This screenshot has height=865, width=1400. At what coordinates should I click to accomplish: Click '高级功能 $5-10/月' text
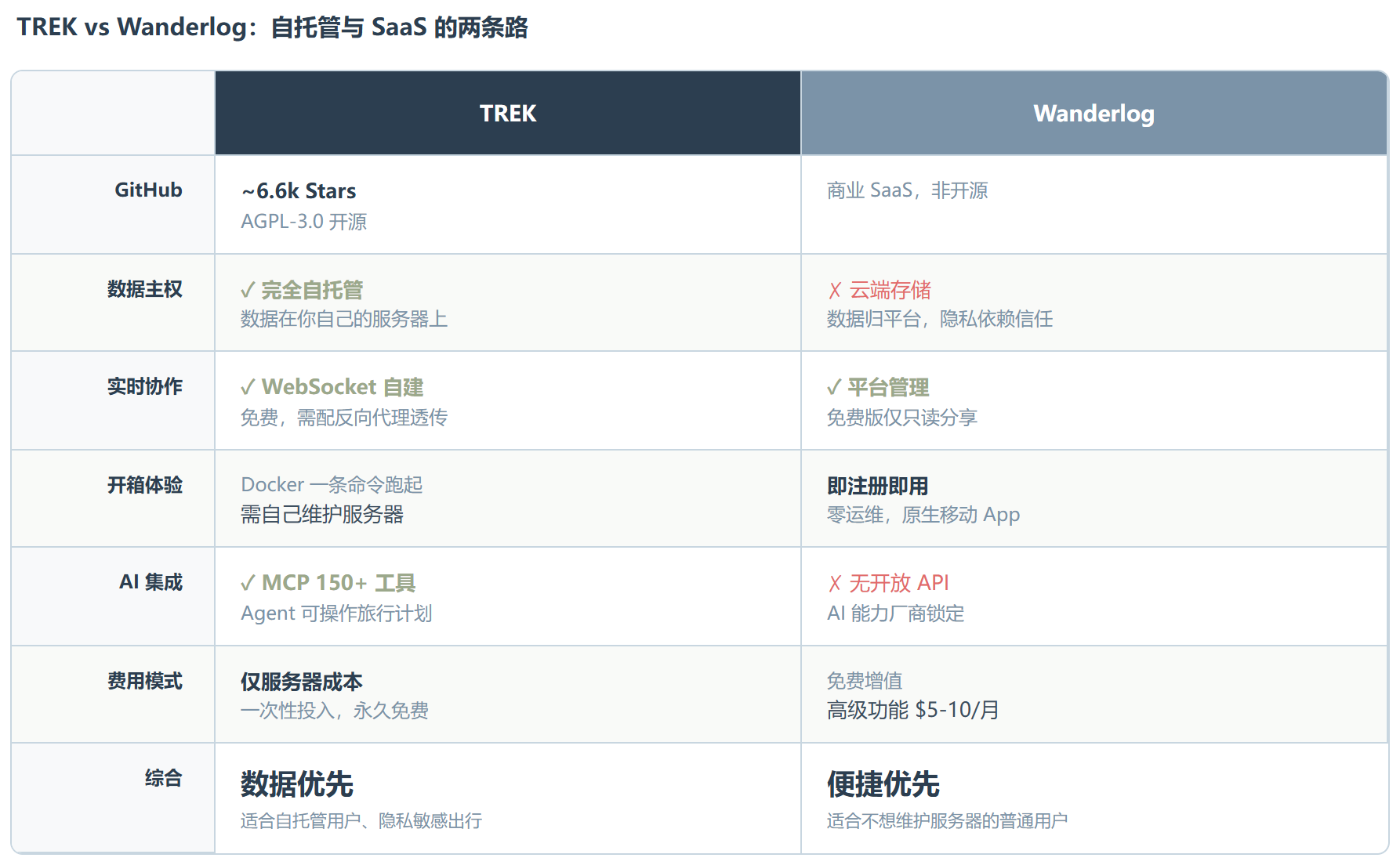(x=913, y=710)
